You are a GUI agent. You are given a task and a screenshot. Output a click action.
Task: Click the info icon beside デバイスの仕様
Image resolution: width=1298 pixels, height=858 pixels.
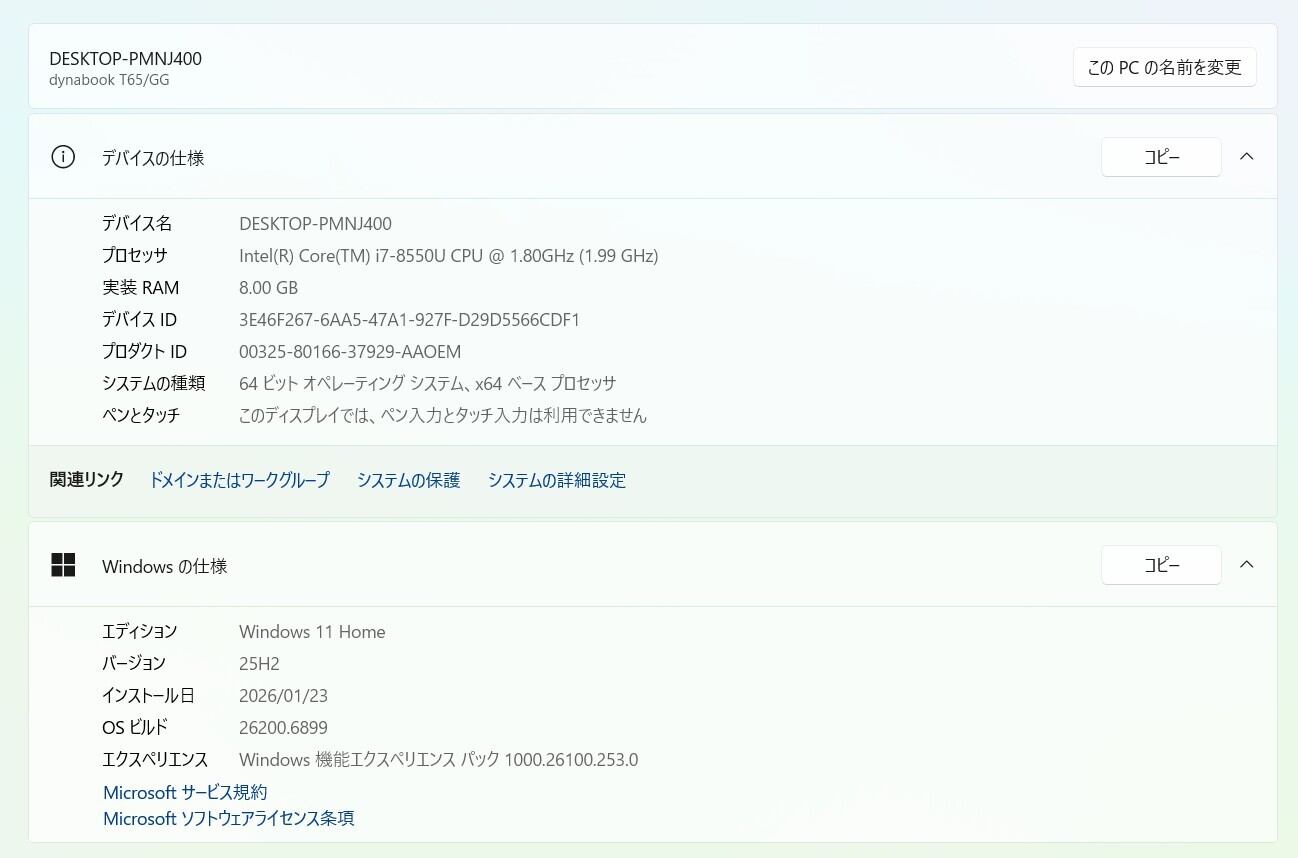click(63, 157)
